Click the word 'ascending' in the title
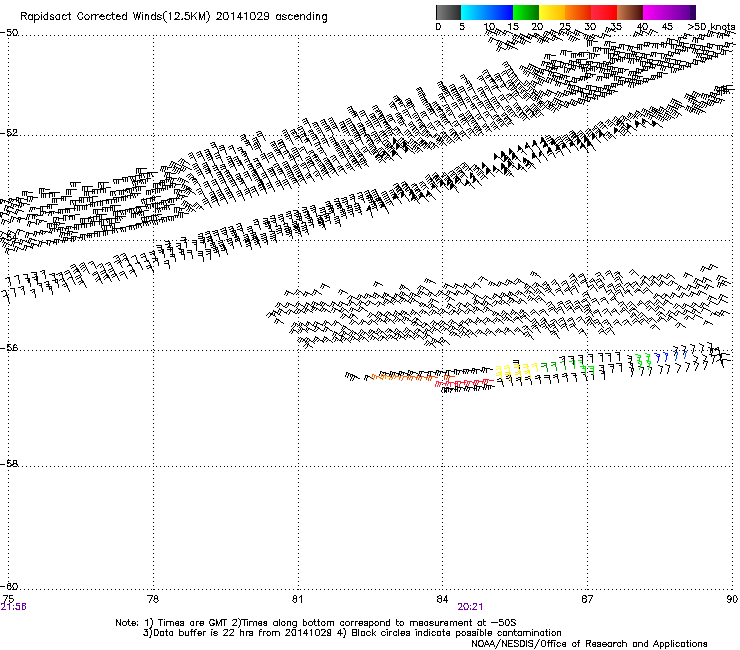The height and width of the screenshot is (650, 740). (x=301, y=17)
